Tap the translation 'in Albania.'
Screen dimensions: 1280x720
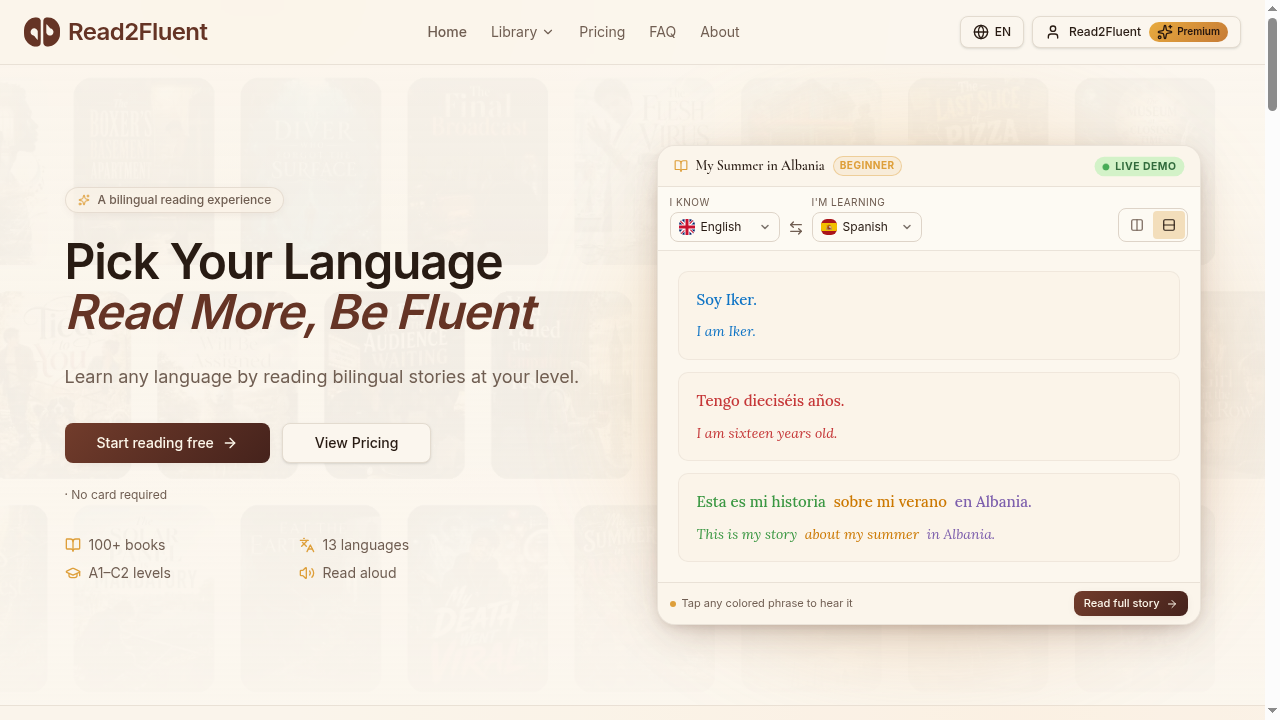(961, 534)
